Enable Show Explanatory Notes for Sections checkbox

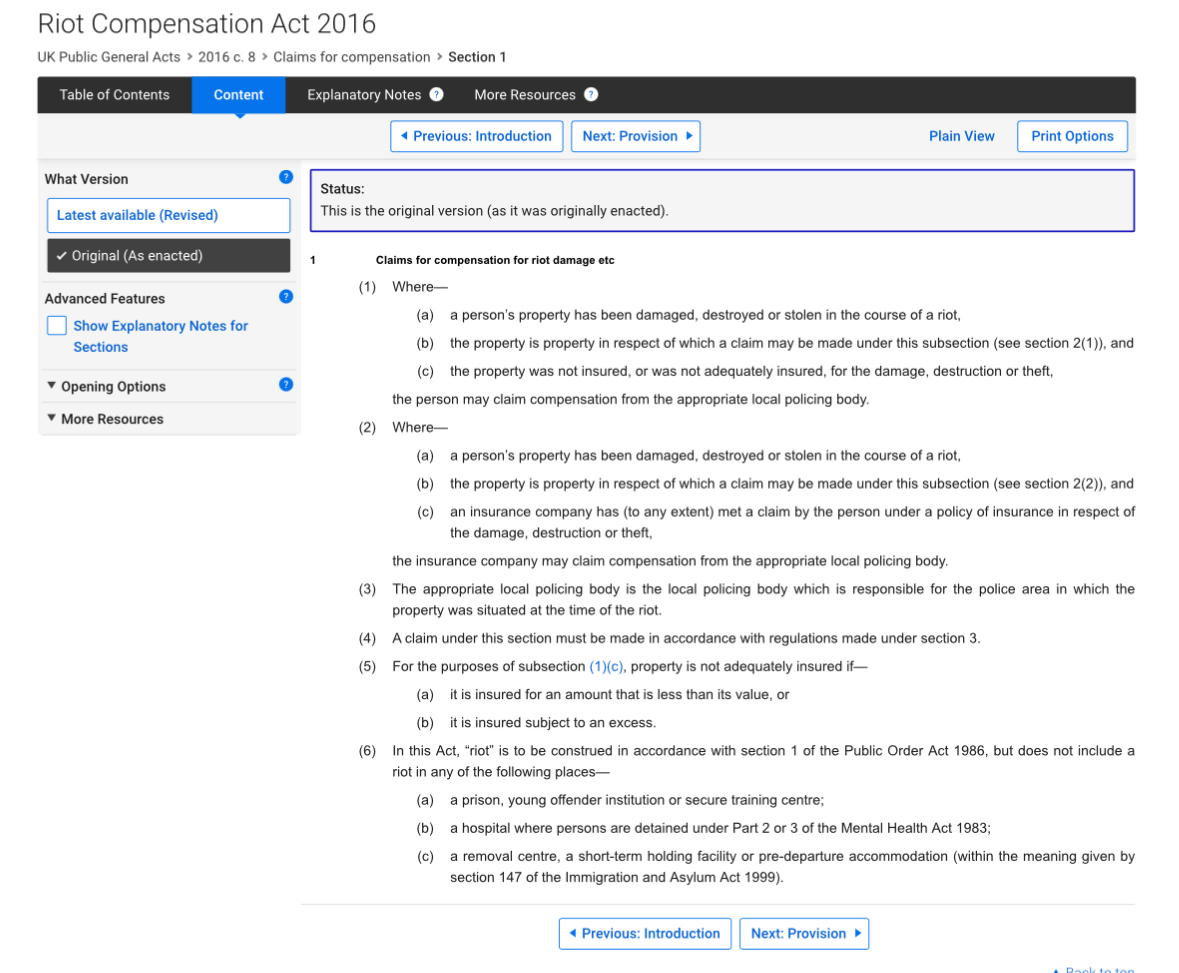[58, 326]
